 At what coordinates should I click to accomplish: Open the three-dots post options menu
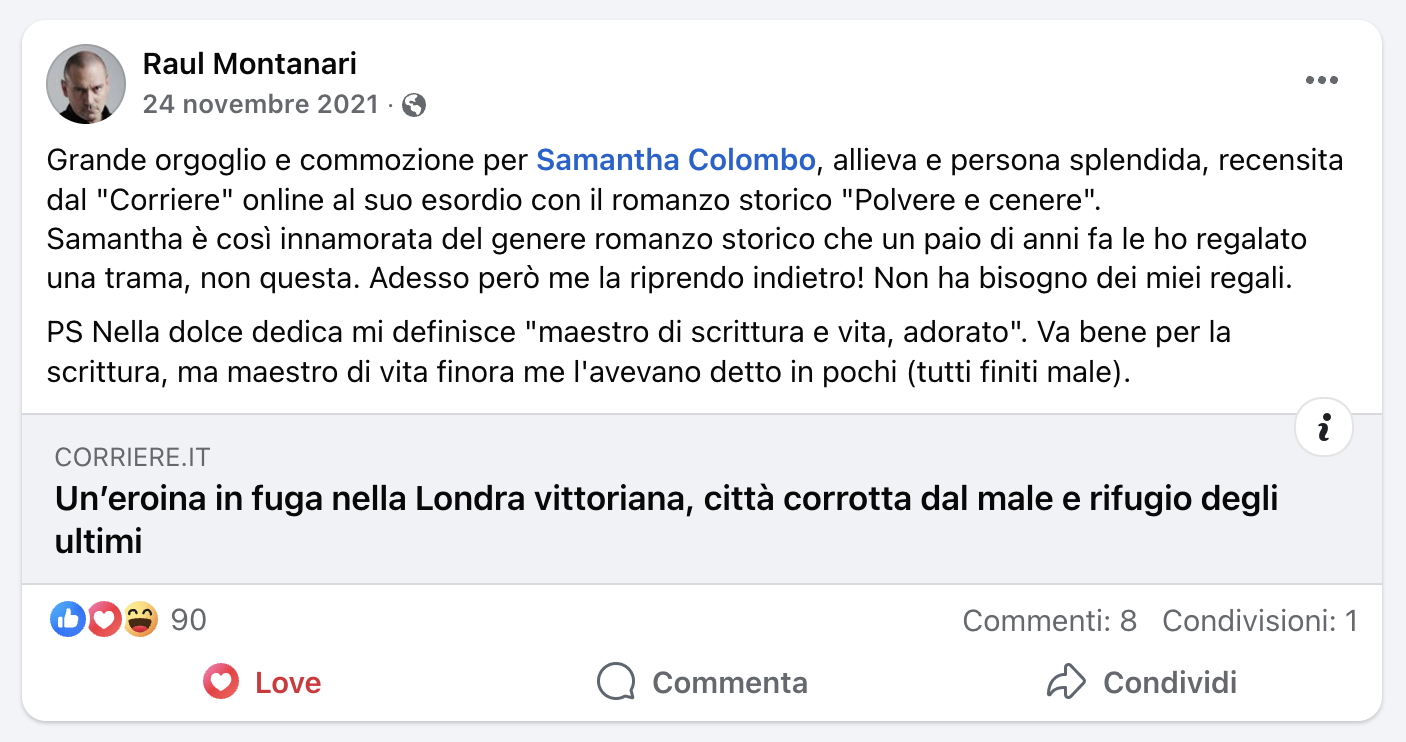coord(1321,81)
